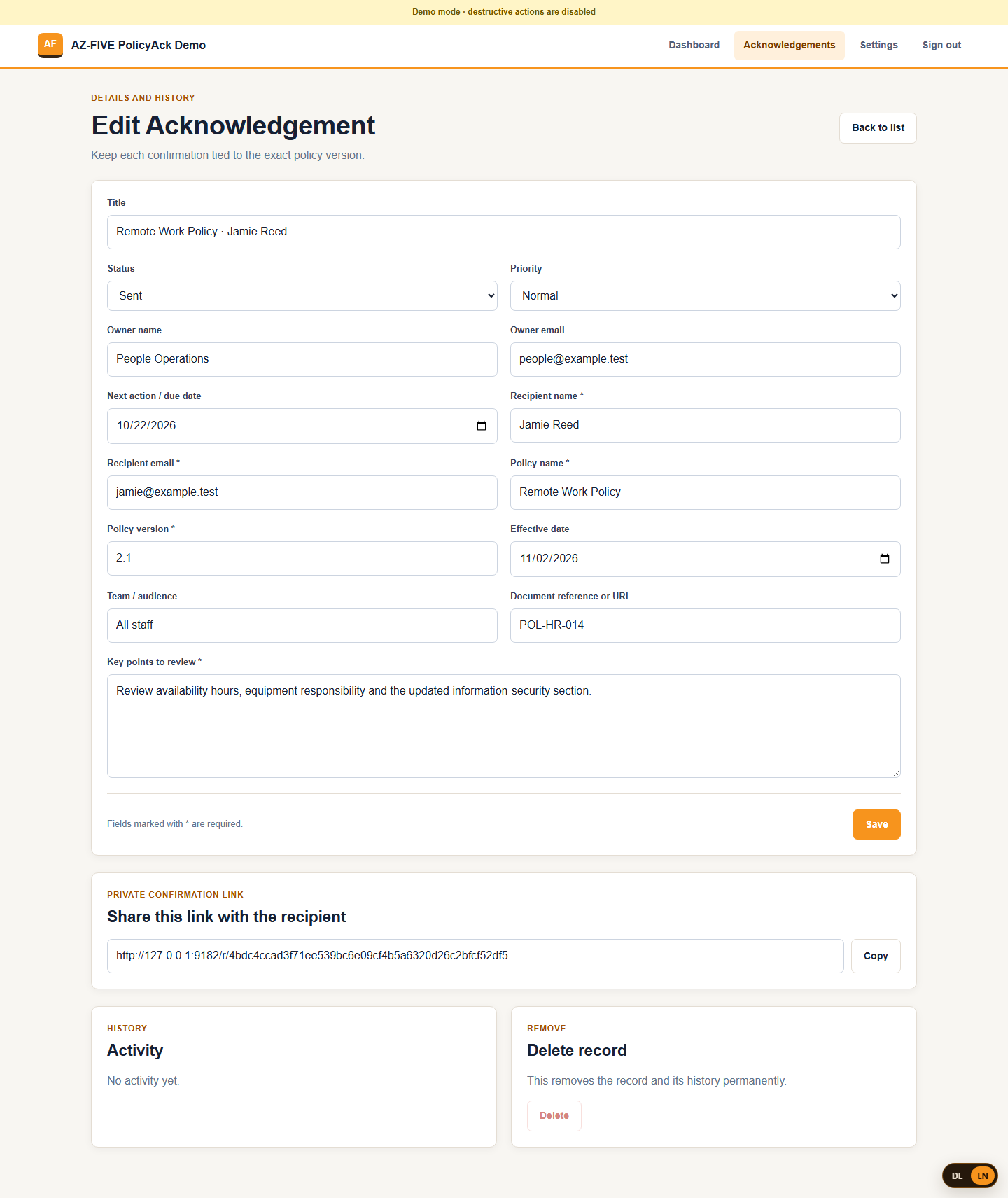Click the 'No activity yet.' text
1008x1198 pixels.
pos(143,1080)
